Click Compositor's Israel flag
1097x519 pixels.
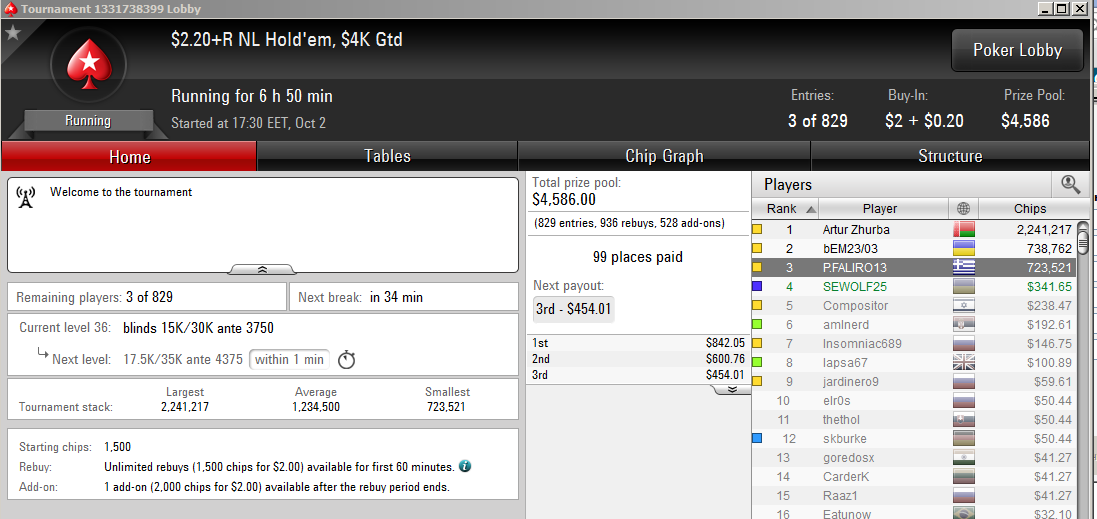pyautogui.click(x=963, y=306)
